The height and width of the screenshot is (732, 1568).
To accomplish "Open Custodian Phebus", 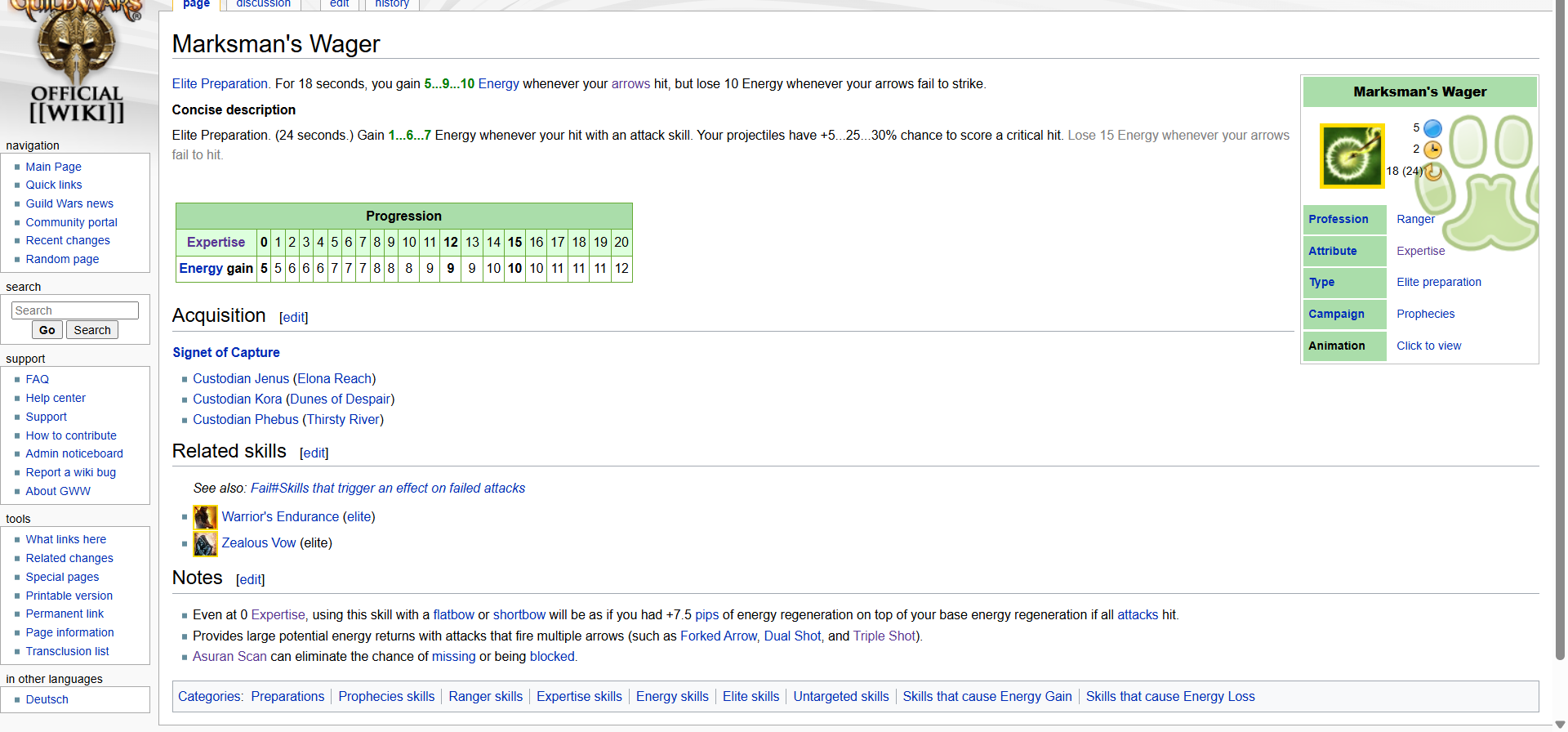I will click(x=246, y=420).
